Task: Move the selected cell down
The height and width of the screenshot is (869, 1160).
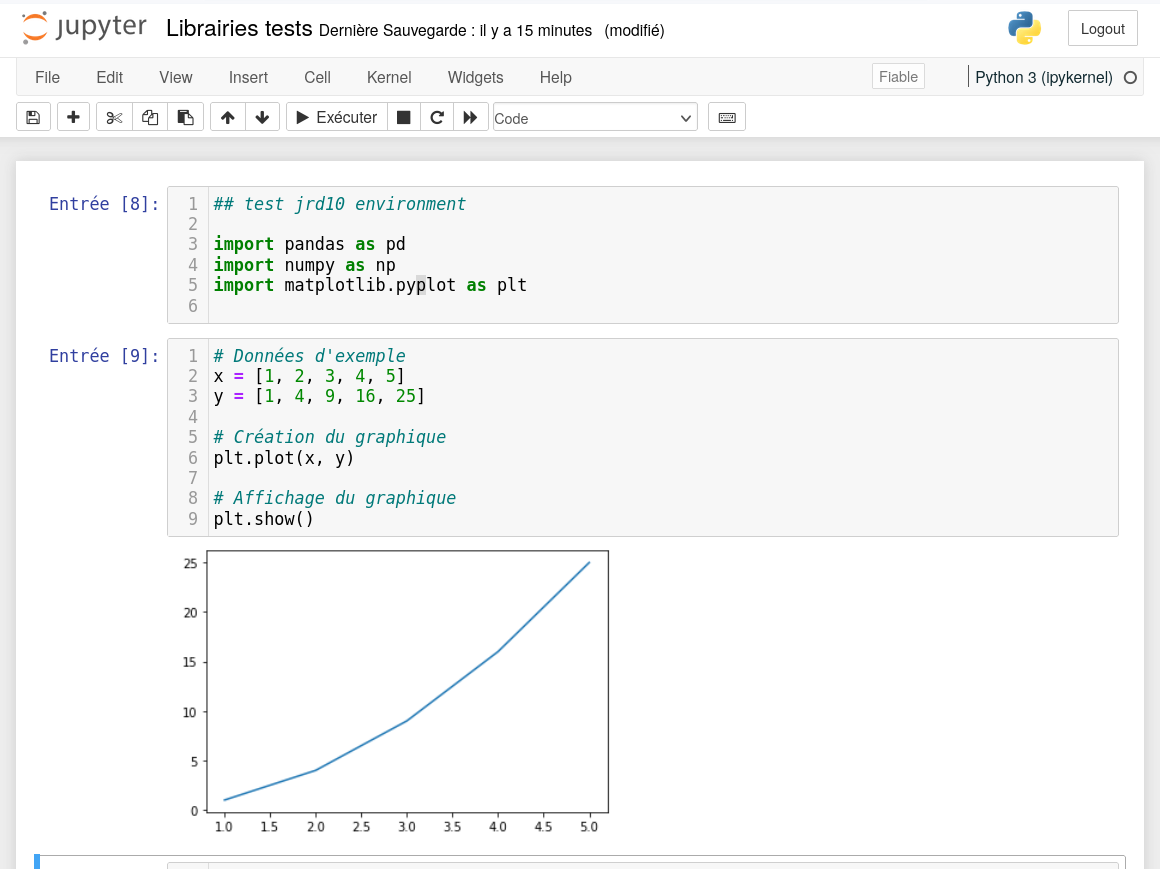Action: (x=263, y=118)
